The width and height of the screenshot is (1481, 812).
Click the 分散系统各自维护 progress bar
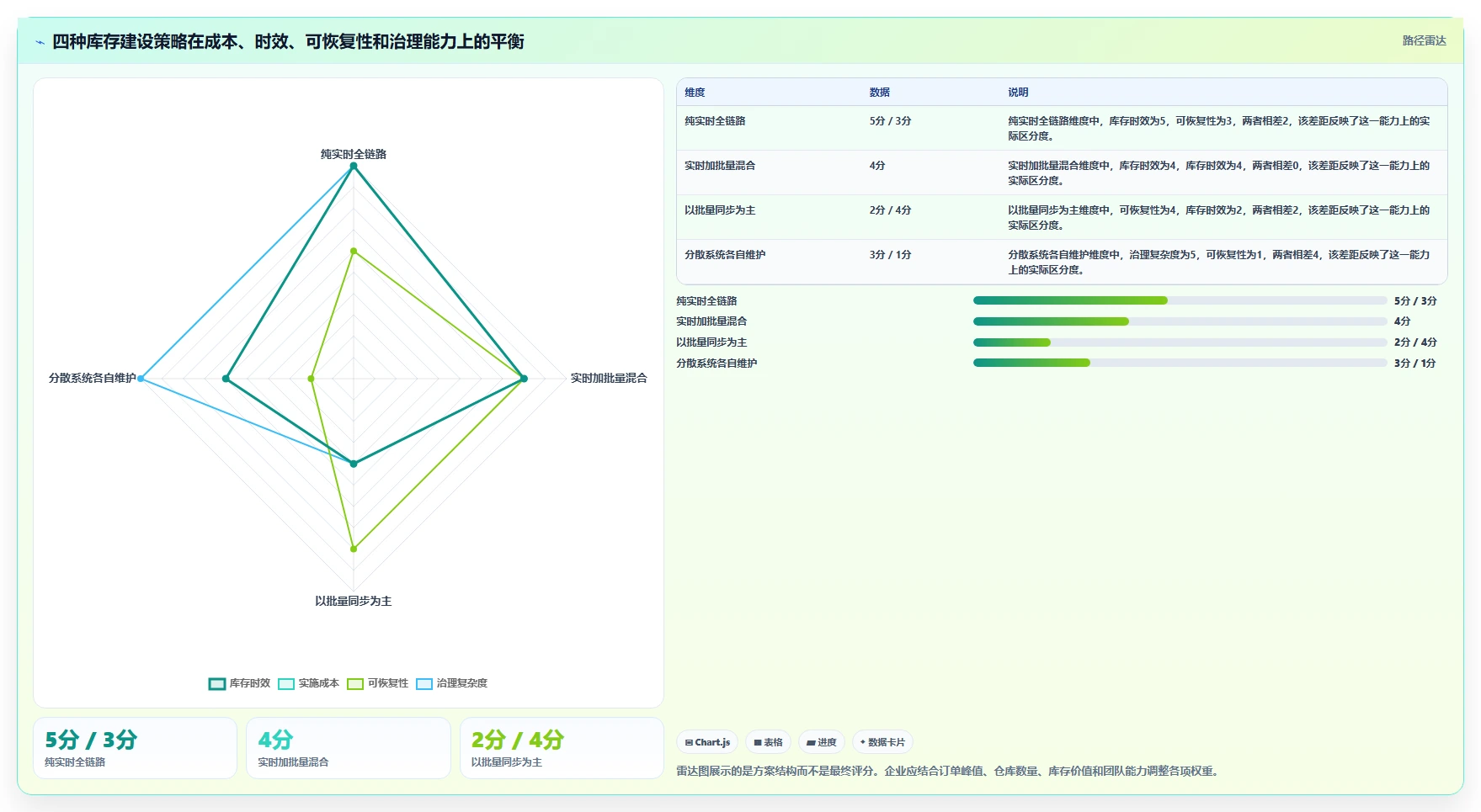(x=1180, y=363)
